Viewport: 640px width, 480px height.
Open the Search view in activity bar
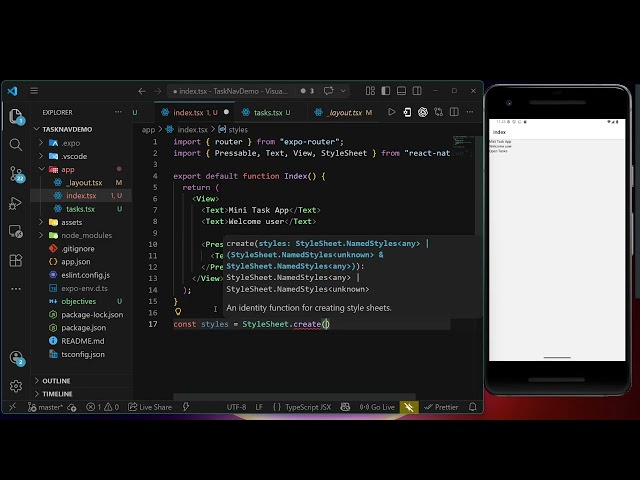16,145
